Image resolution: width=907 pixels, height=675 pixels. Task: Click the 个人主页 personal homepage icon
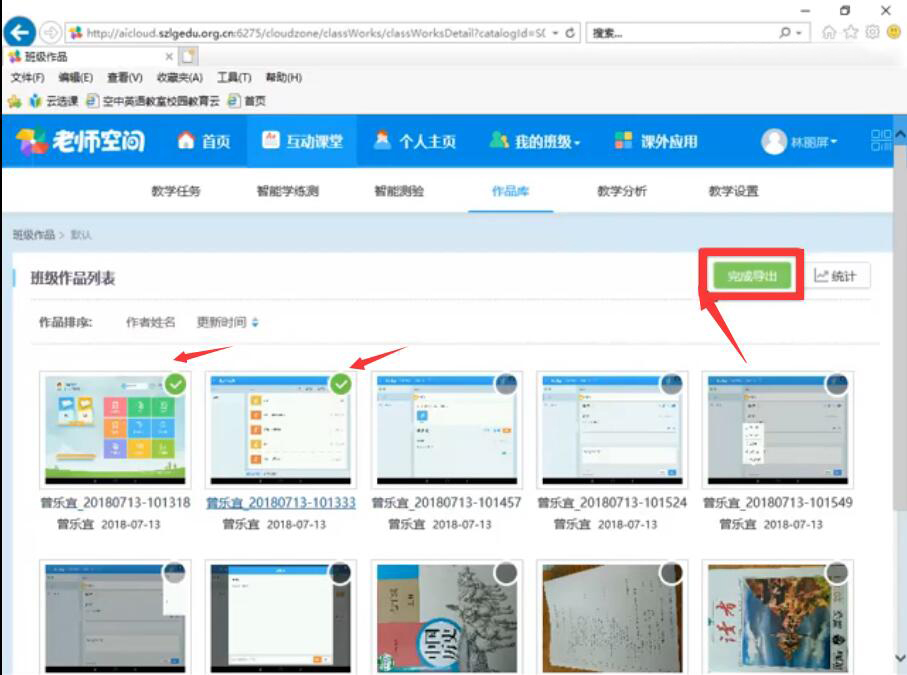point(383,142)
